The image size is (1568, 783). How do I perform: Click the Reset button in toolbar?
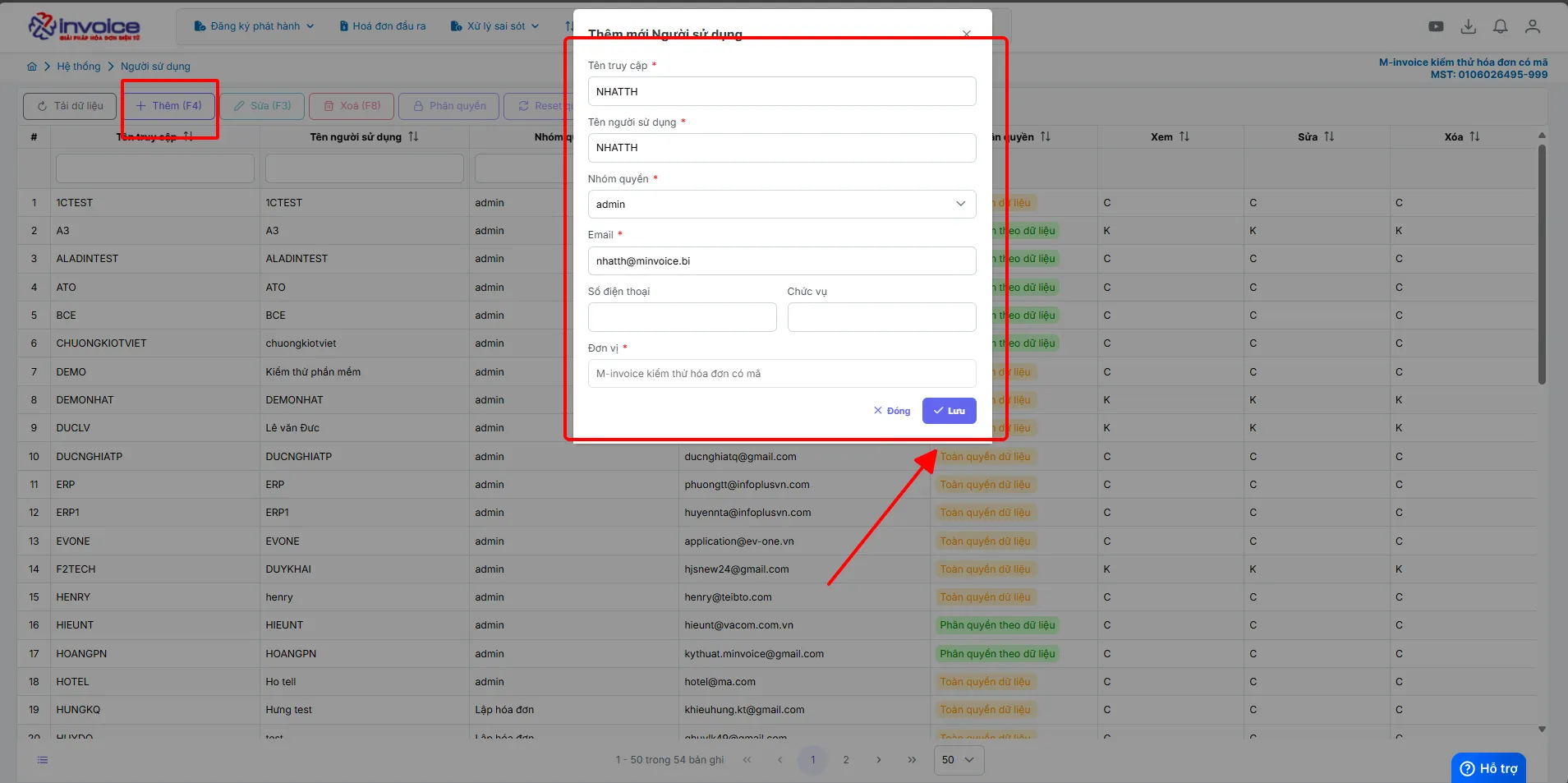(x=539, y=106)
